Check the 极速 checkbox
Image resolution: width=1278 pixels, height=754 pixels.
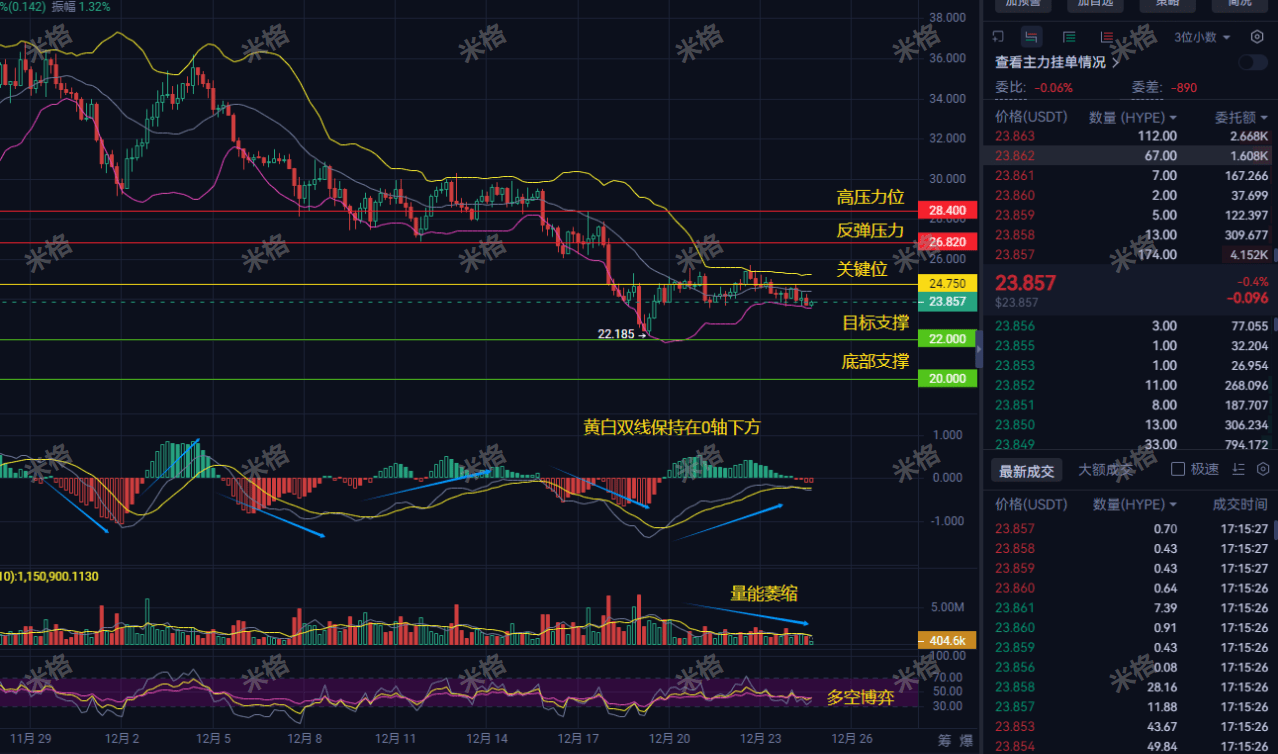pos(1178,469)
